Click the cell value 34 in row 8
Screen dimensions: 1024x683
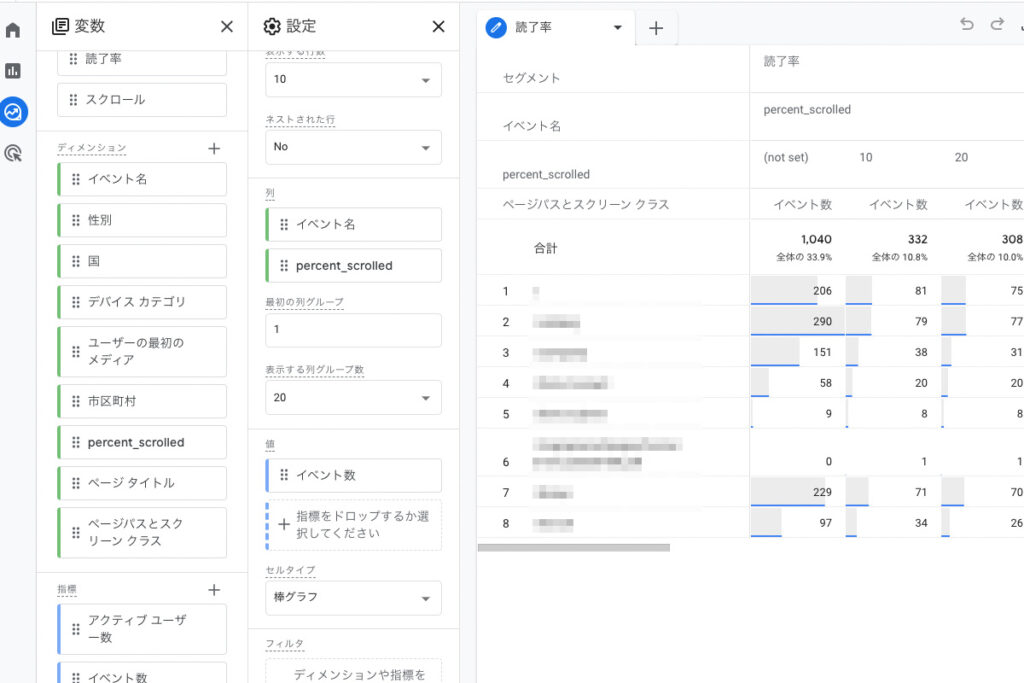click(921, 523)
